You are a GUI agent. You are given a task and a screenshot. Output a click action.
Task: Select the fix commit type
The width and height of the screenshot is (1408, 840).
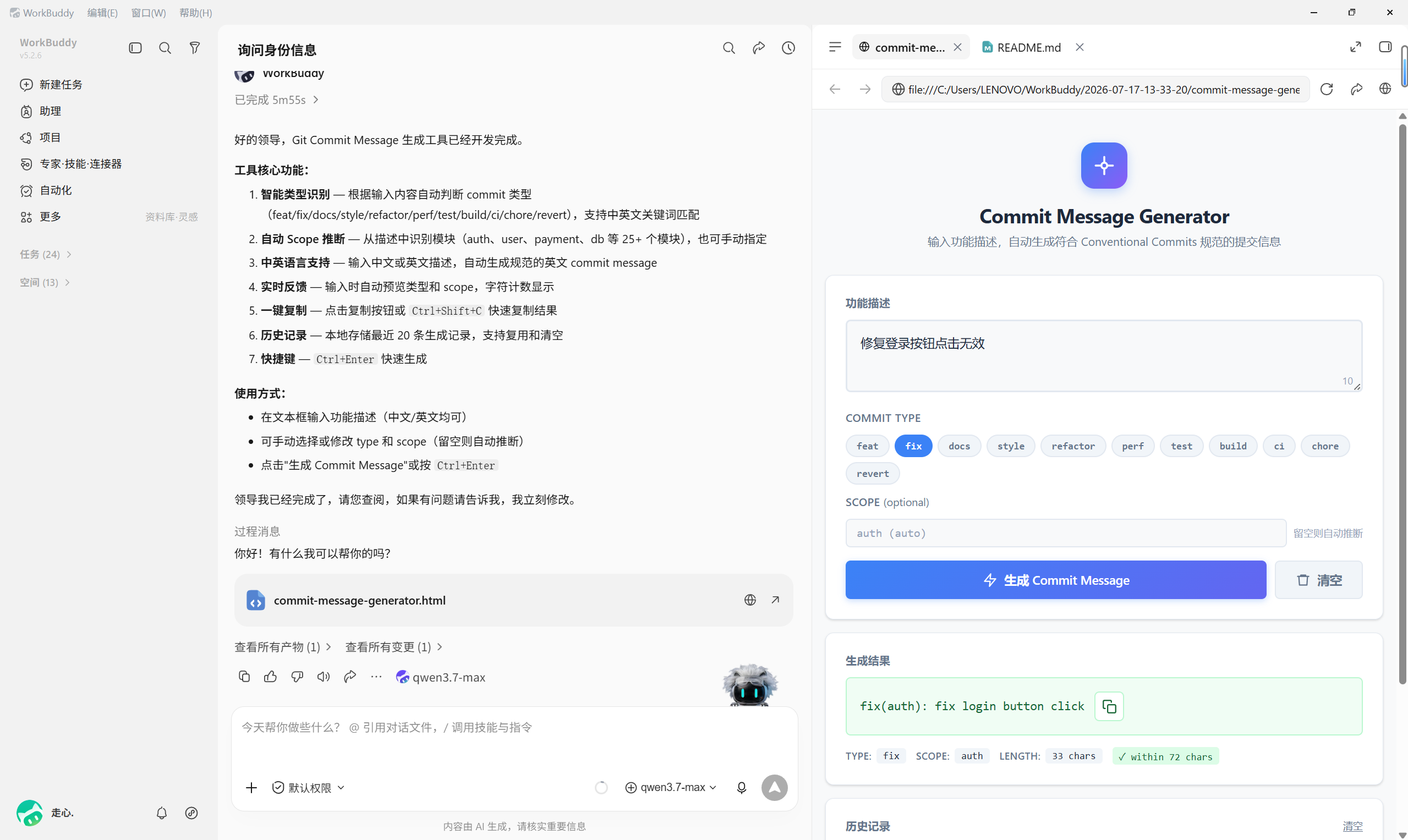click(913, 446)
